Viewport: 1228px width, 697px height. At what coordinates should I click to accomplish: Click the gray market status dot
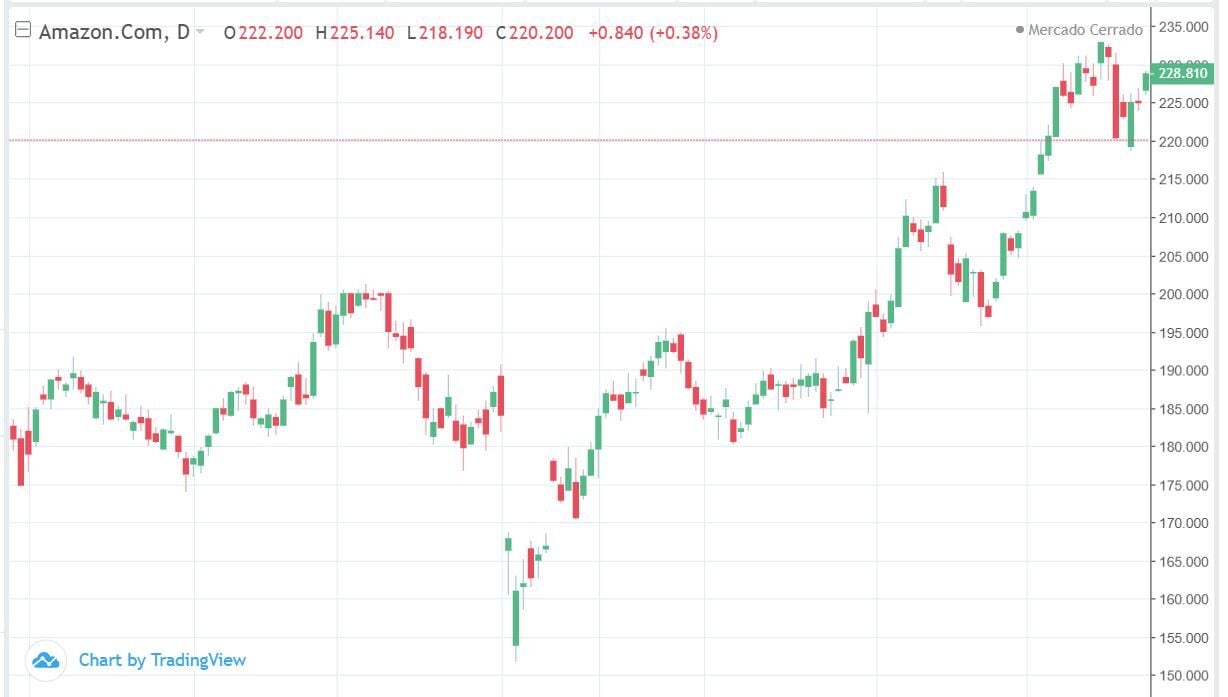click(x=1019, y=30)
